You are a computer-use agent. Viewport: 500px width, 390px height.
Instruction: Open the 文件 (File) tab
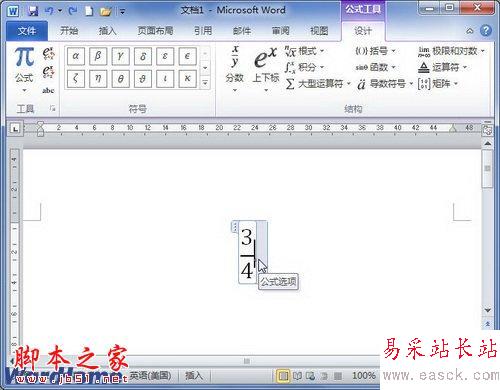click(27, 31)
